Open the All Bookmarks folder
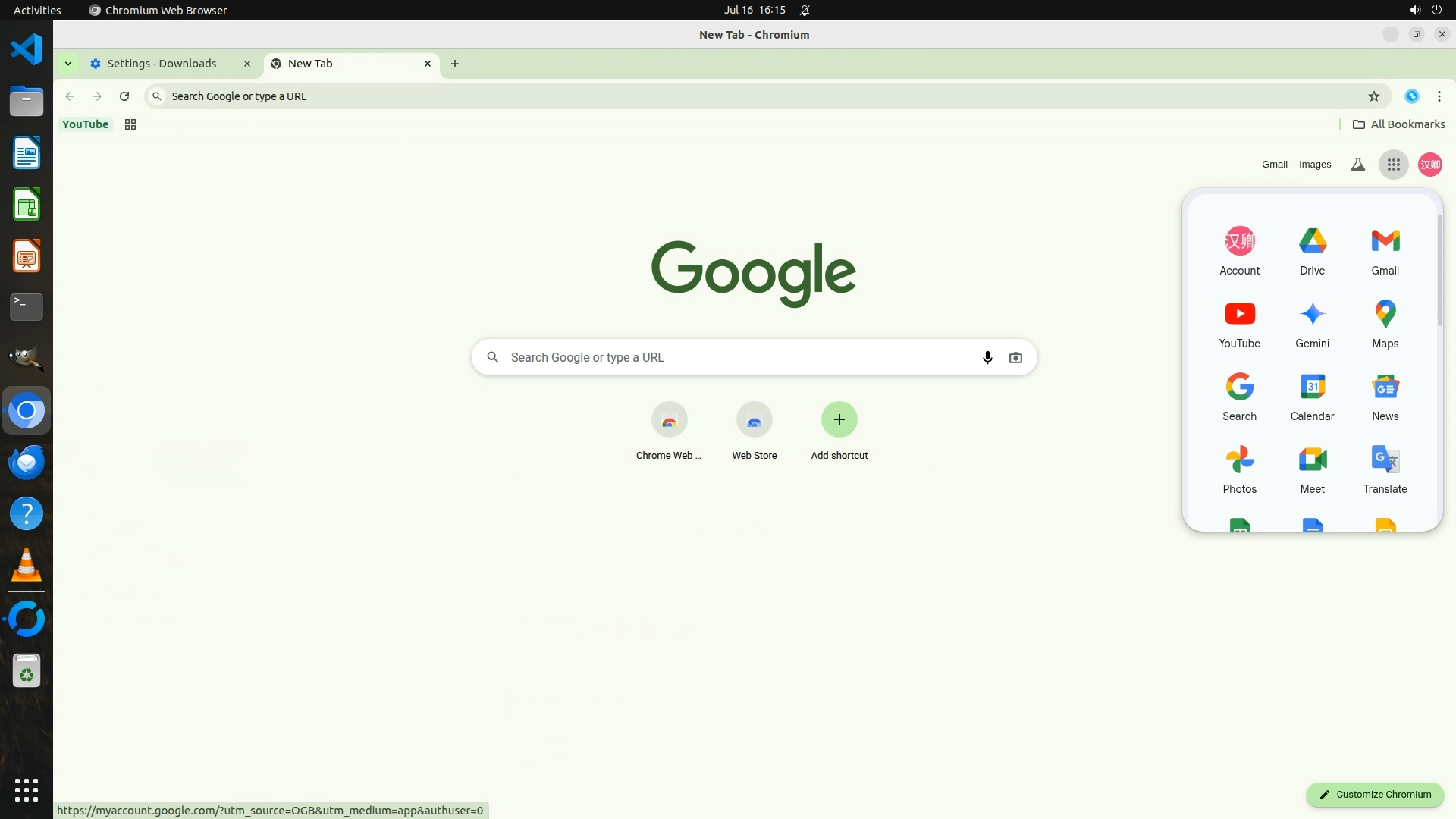 (x=1398, y=124)
